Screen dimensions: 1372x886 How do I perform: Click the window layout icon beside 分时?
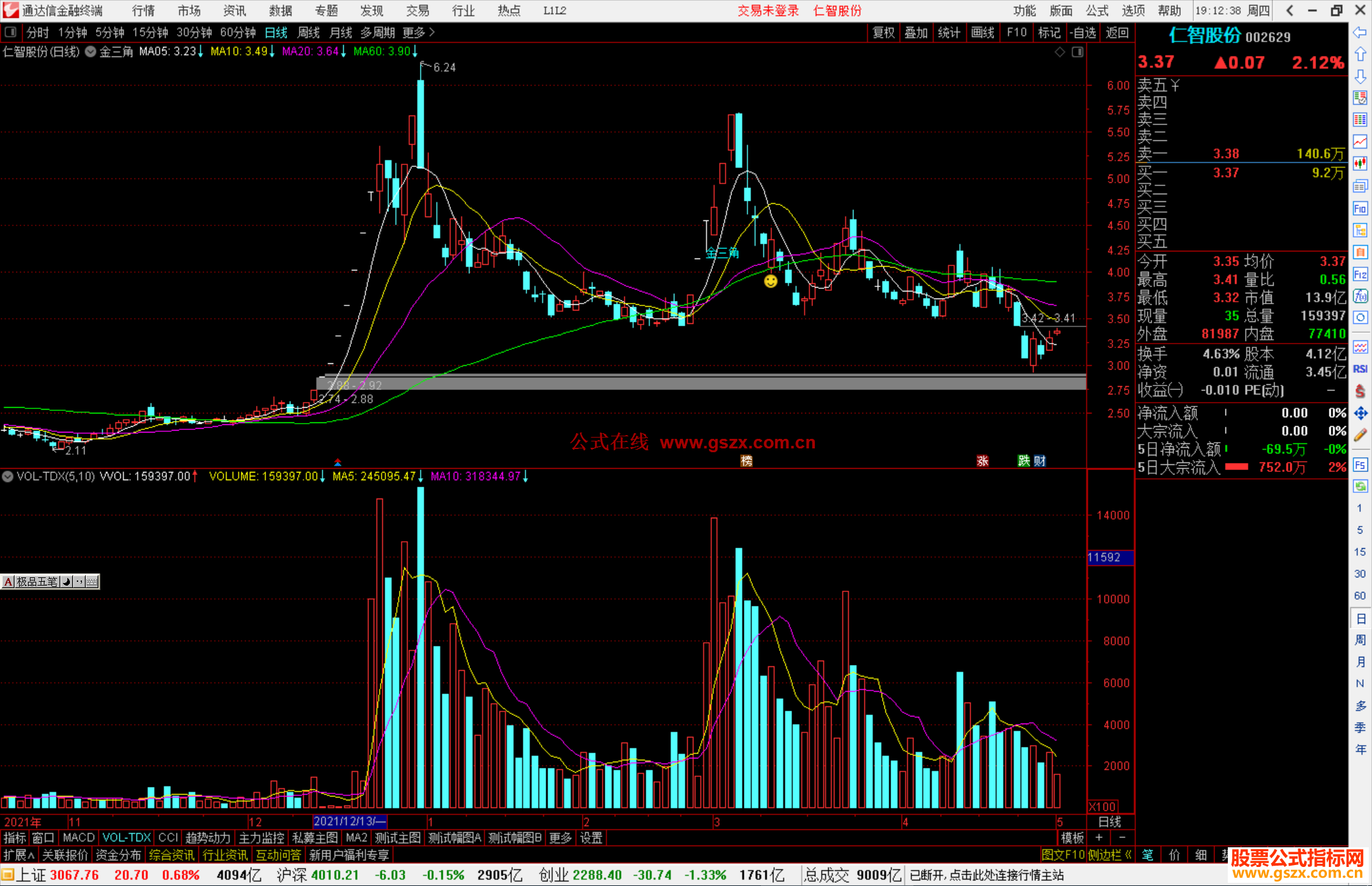11,32
